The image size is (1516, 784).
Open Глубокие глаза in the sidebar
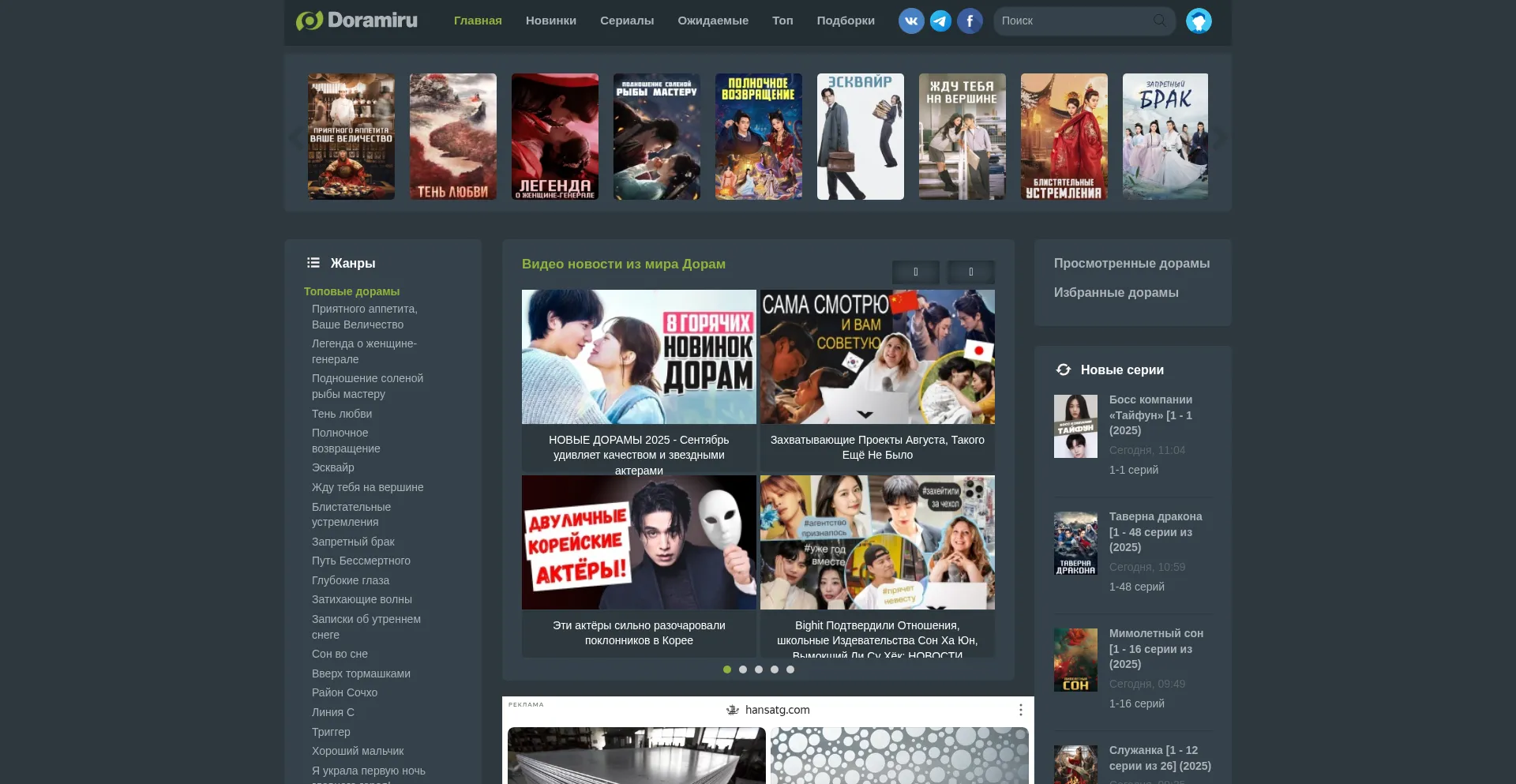point(351,580)
